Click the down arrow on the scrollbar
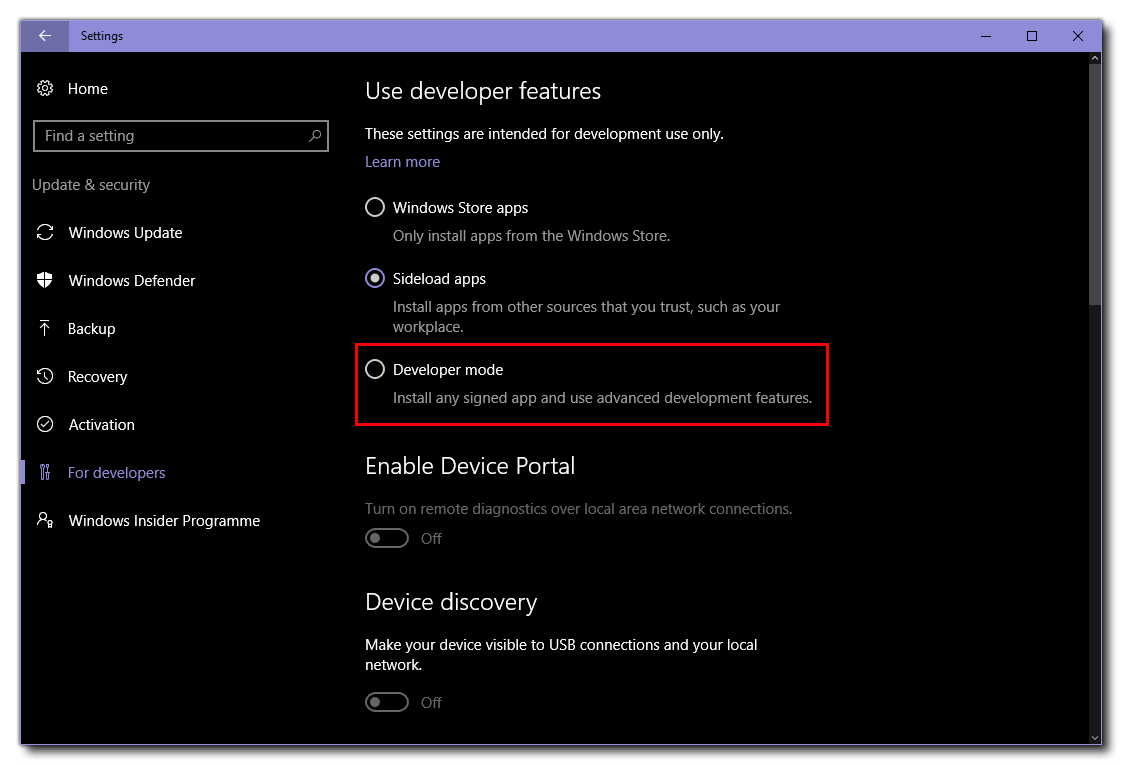1122x765 pixels. [x=1093, y=738]
